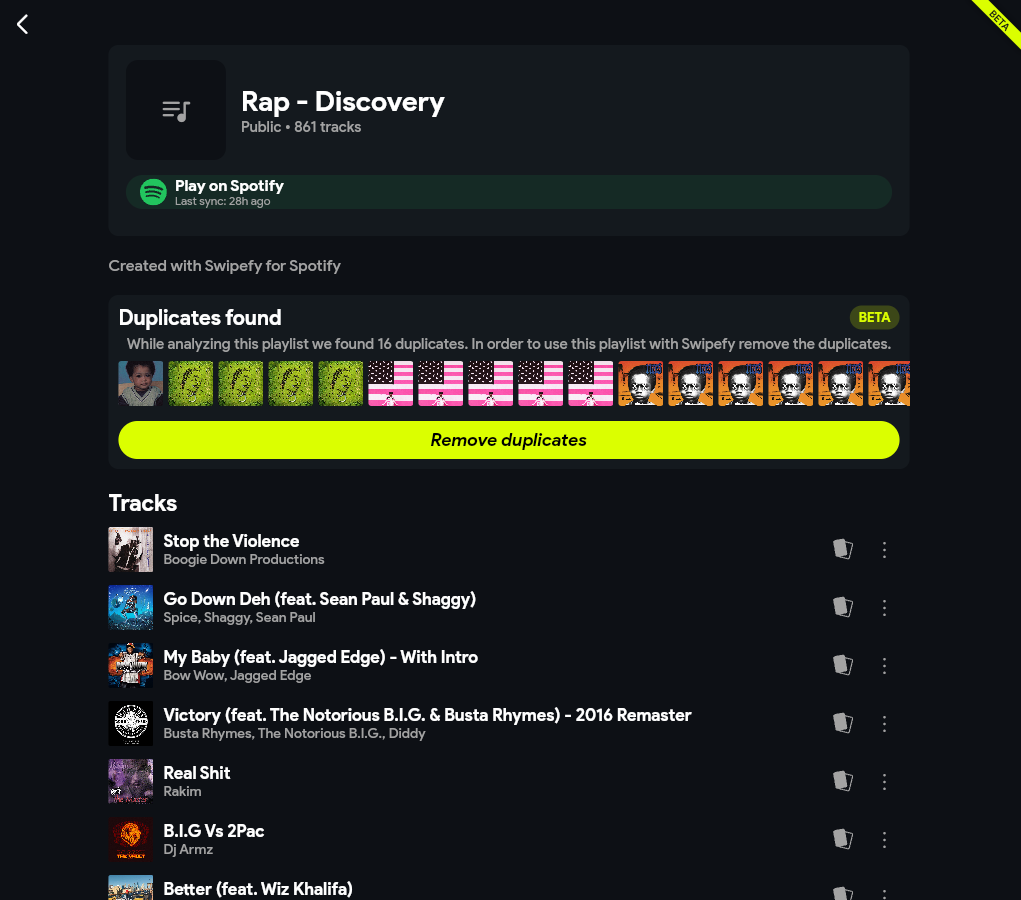Select the Real Shit track title
The width and height of the screenshot is (1021, 900).
197,773
